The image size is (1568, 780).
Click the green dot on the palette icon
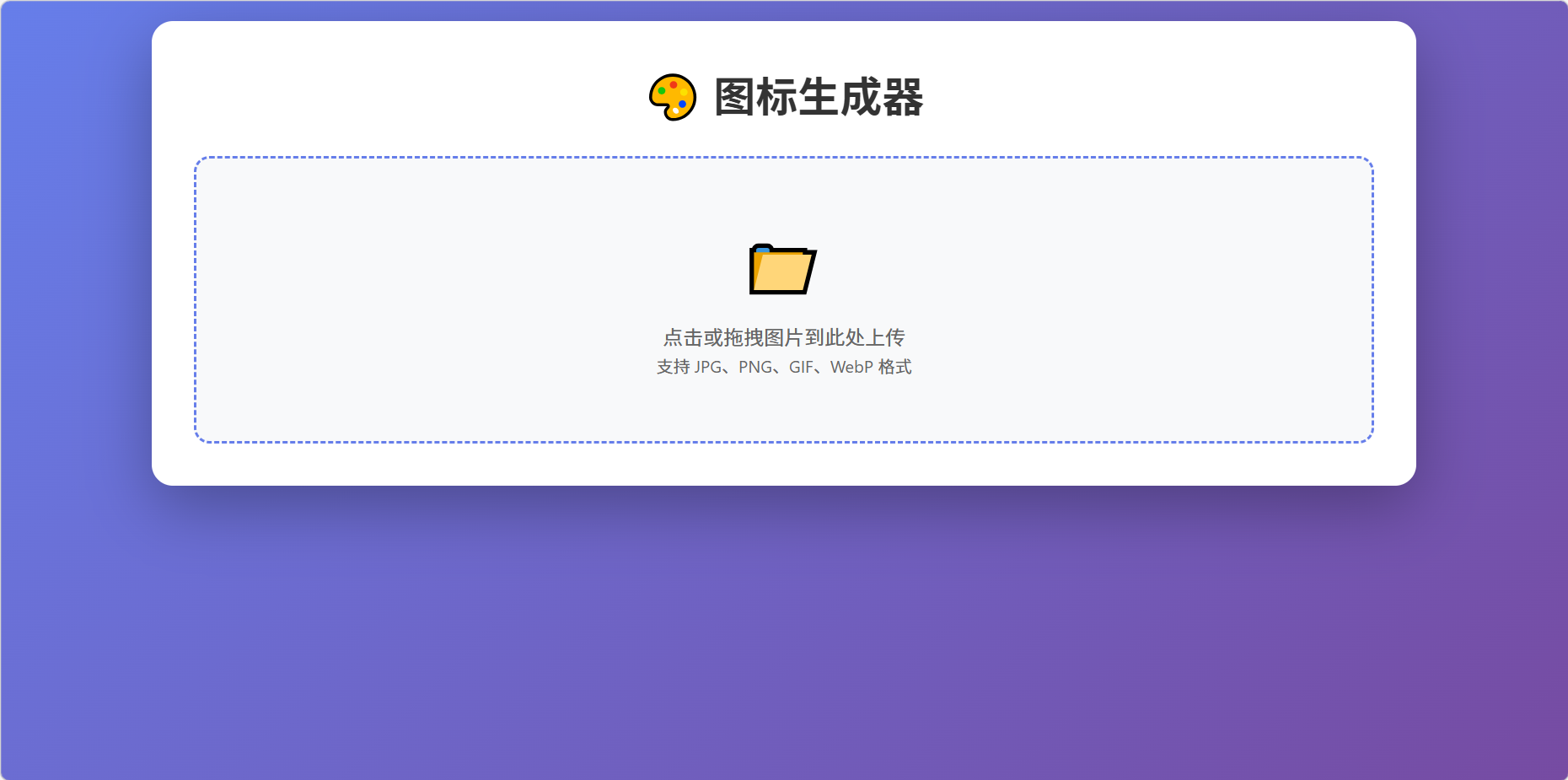pyautogui.click(x=662, y=91)
